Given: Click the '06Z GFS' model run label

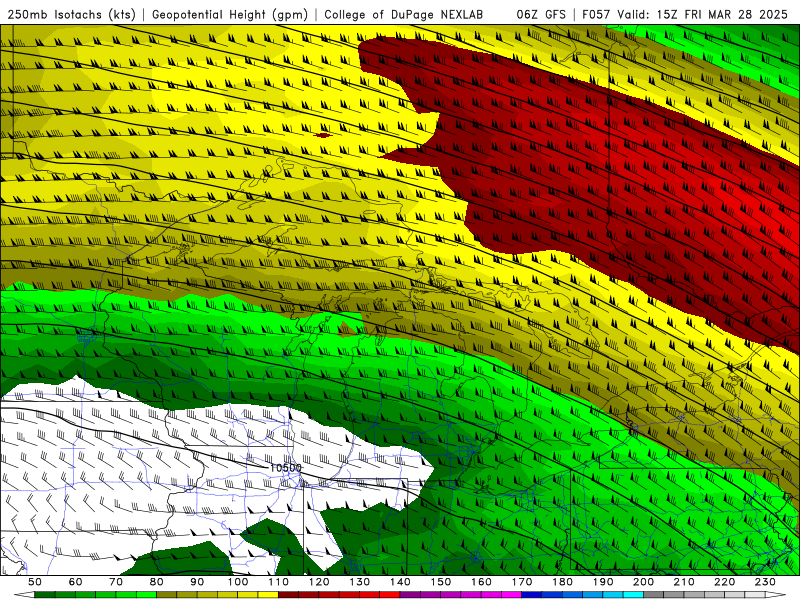Looking at the screenshot, I should (541, 14).
